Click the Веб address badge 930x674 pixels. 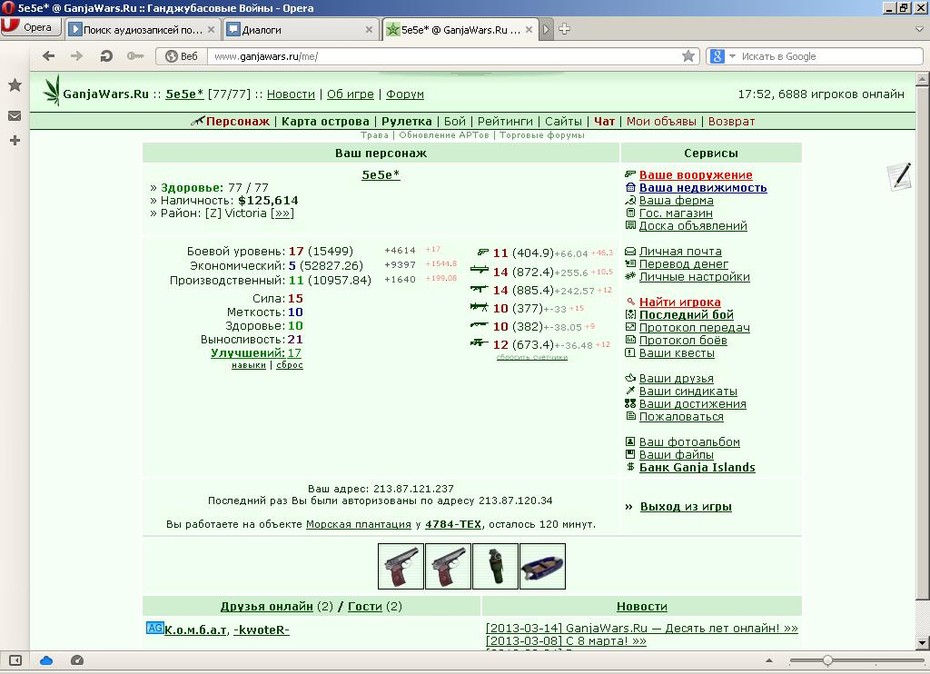click(x=181, y=56)
